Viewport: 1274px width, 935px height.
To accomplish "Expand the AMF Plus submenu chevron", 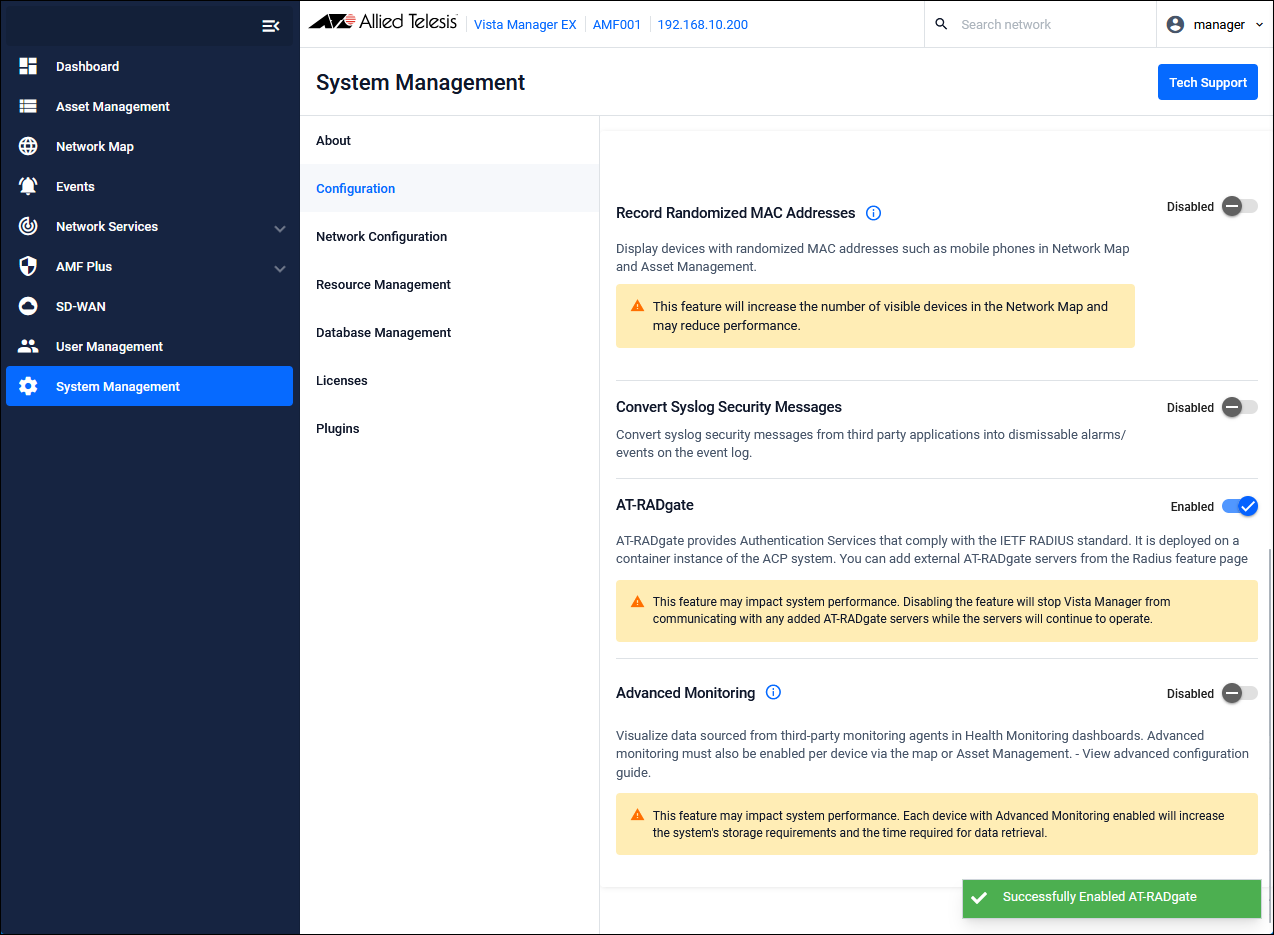I will [x=280, y=268].
